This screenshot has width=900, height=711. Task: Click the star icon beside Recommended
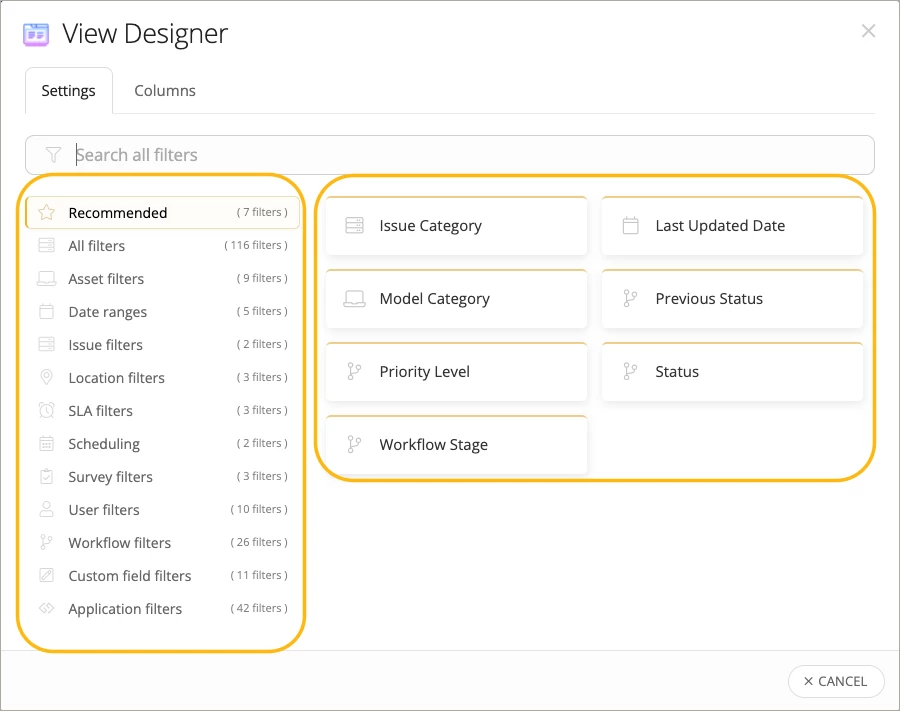point(46,213)
